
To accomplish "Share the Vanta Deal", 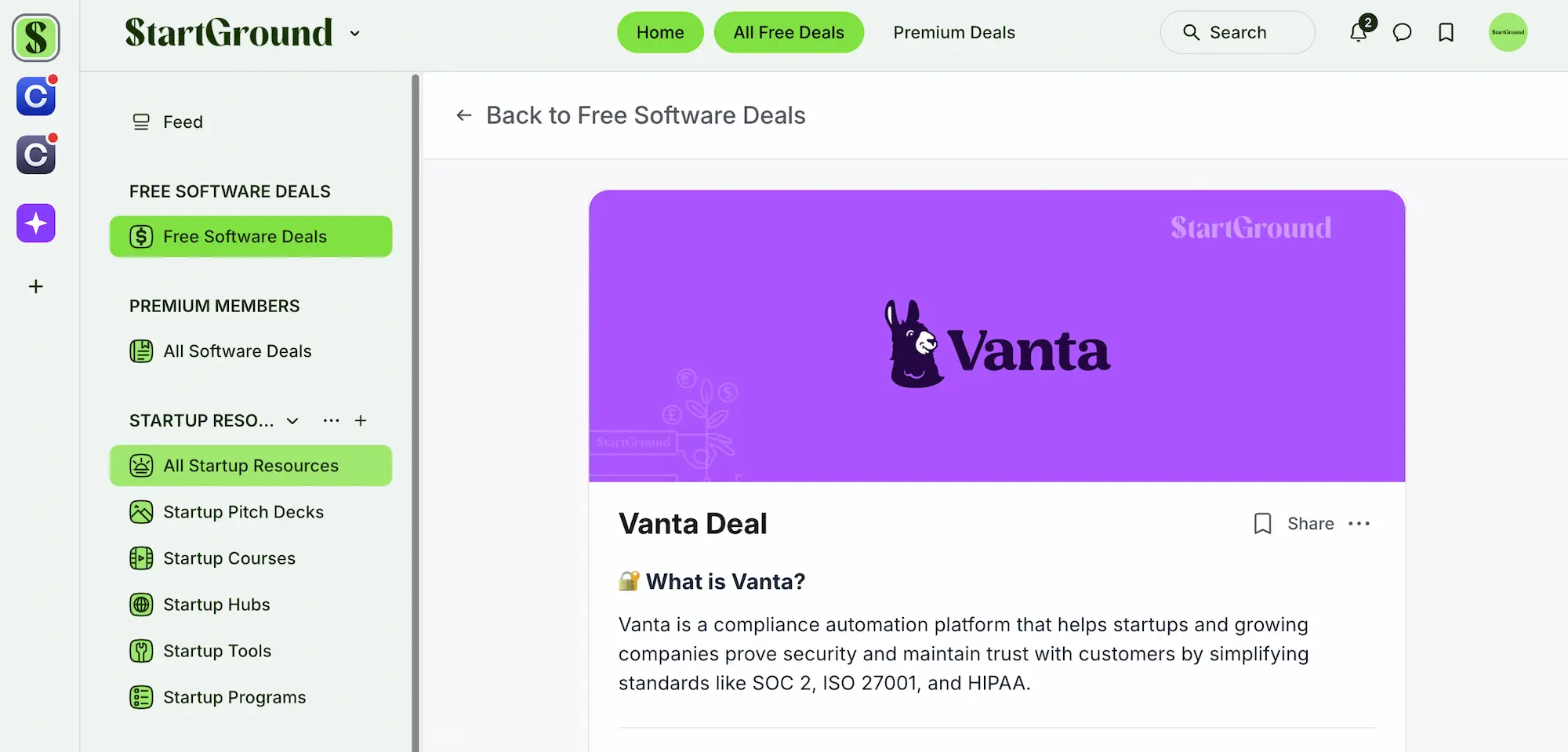I will tap(1309, 523).
